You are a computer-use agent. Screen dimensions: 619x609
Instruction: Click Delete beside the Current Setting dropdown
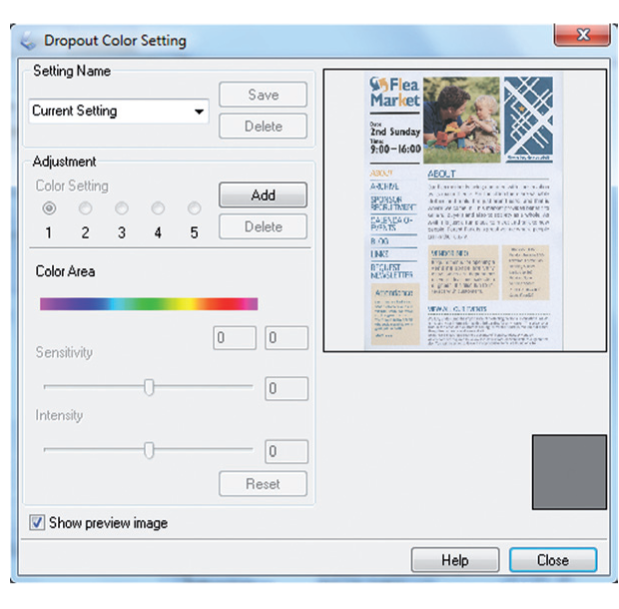pos(263,126)
